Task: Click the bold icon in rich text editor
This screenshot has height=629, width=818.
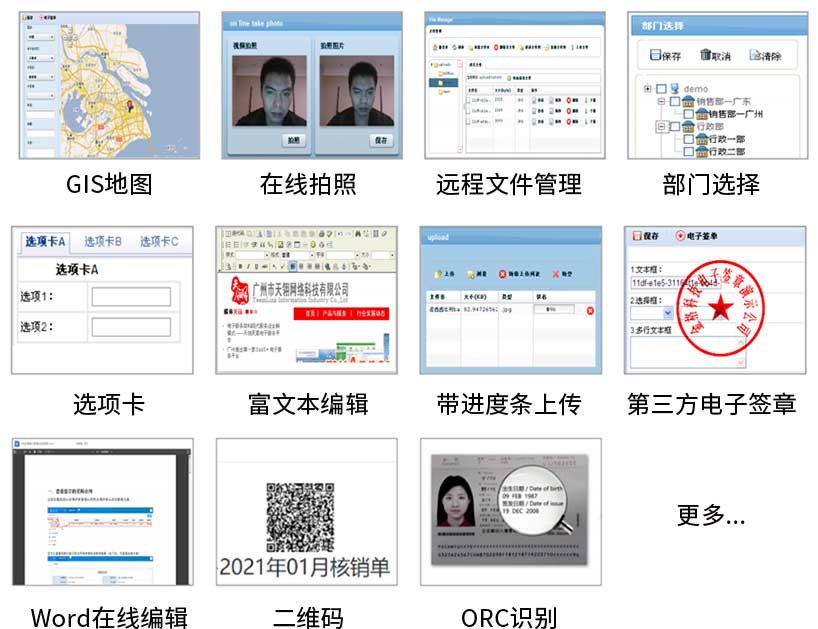Action: (240, 266)
